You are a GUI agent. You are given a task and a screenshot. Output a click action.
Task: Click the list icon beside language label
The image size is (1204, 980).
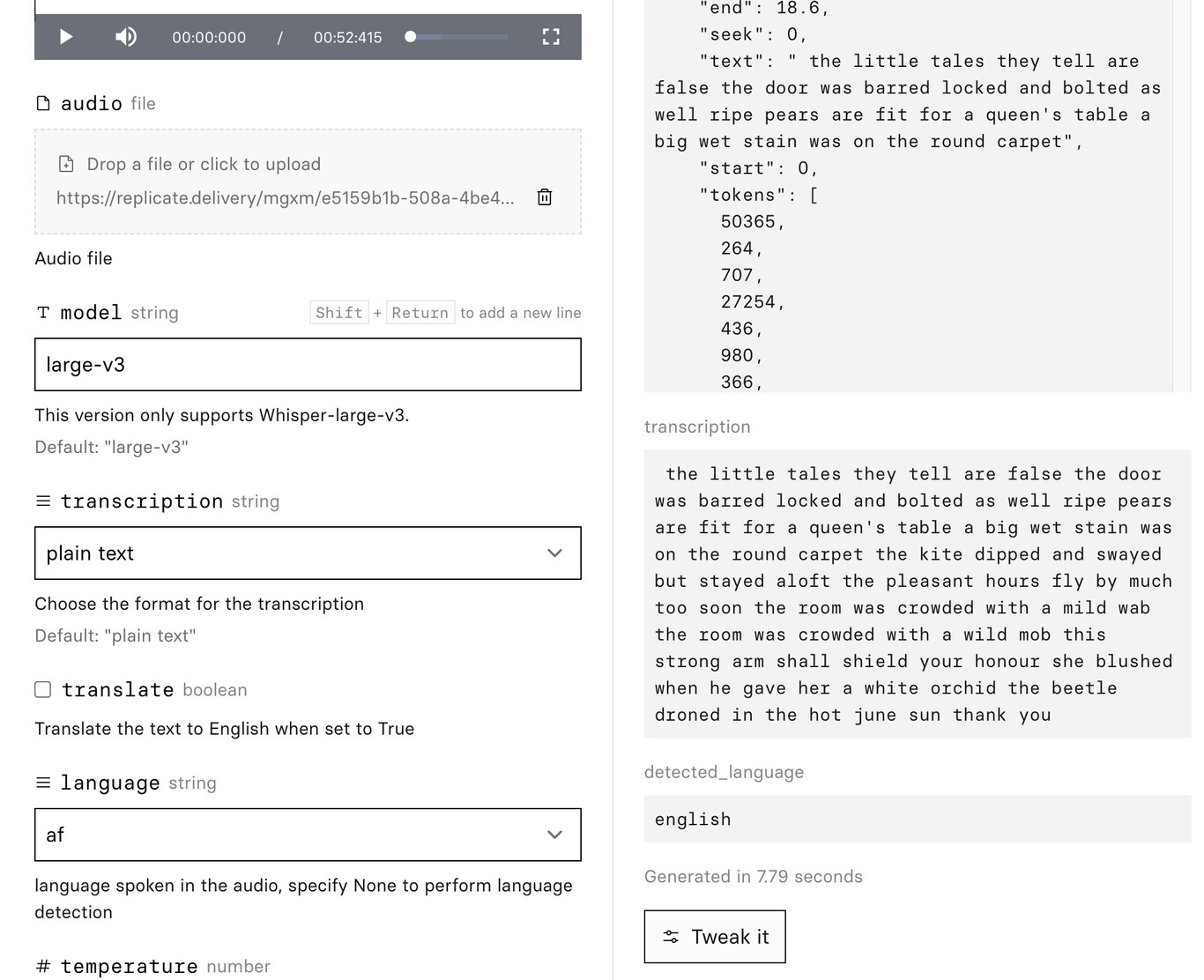click(x=42, y=782)
